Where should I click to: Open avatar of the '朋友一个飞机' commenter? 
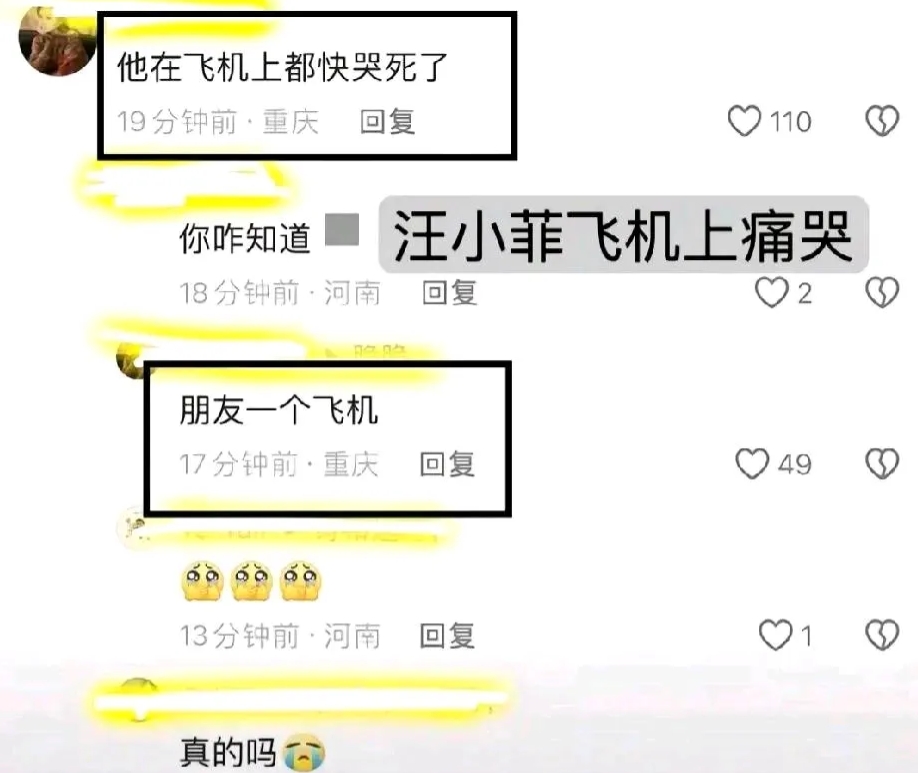click(131, 358)
